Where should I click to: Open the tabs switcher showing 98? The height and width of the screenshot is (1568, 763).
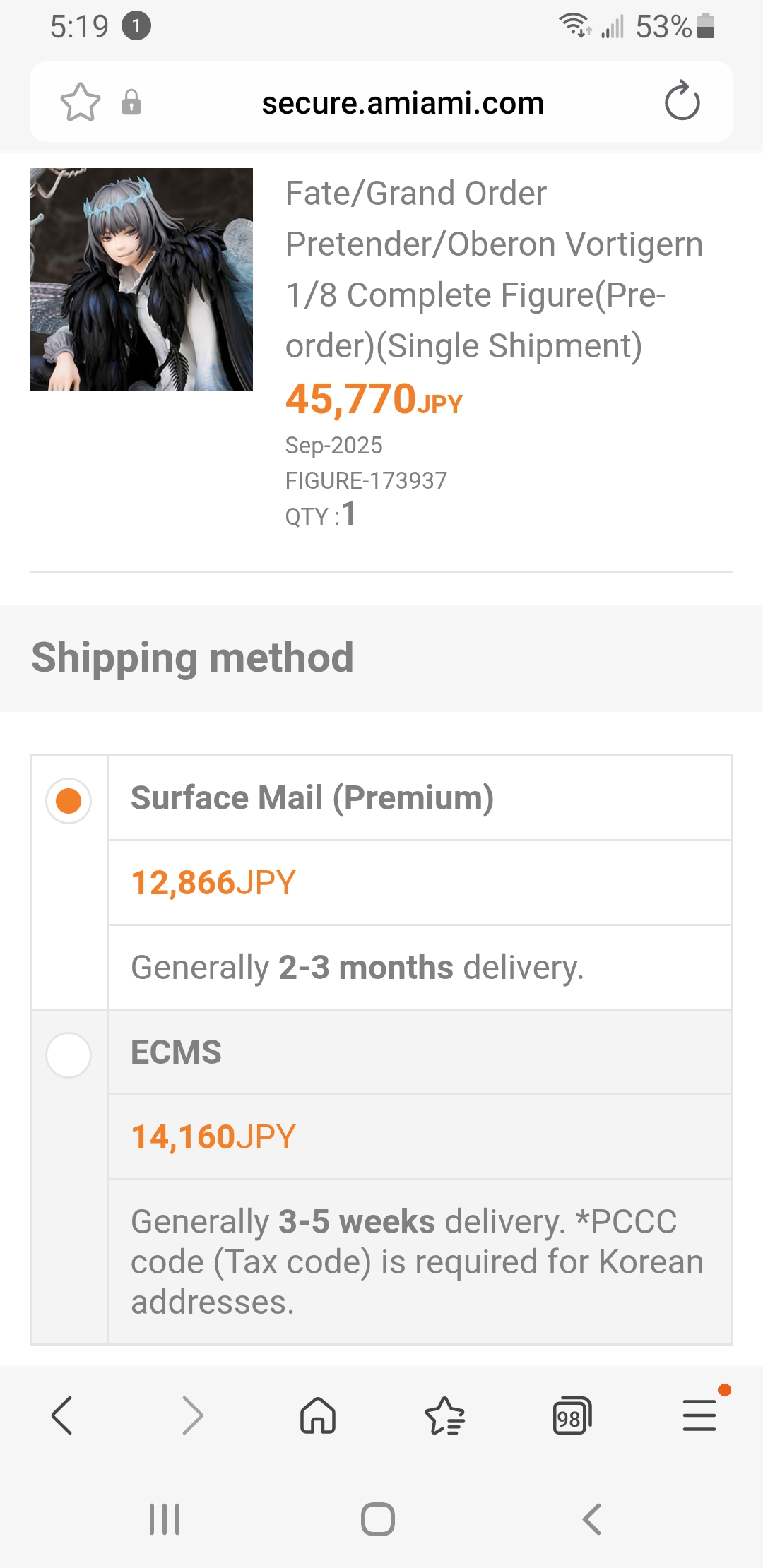[572, 1415]
